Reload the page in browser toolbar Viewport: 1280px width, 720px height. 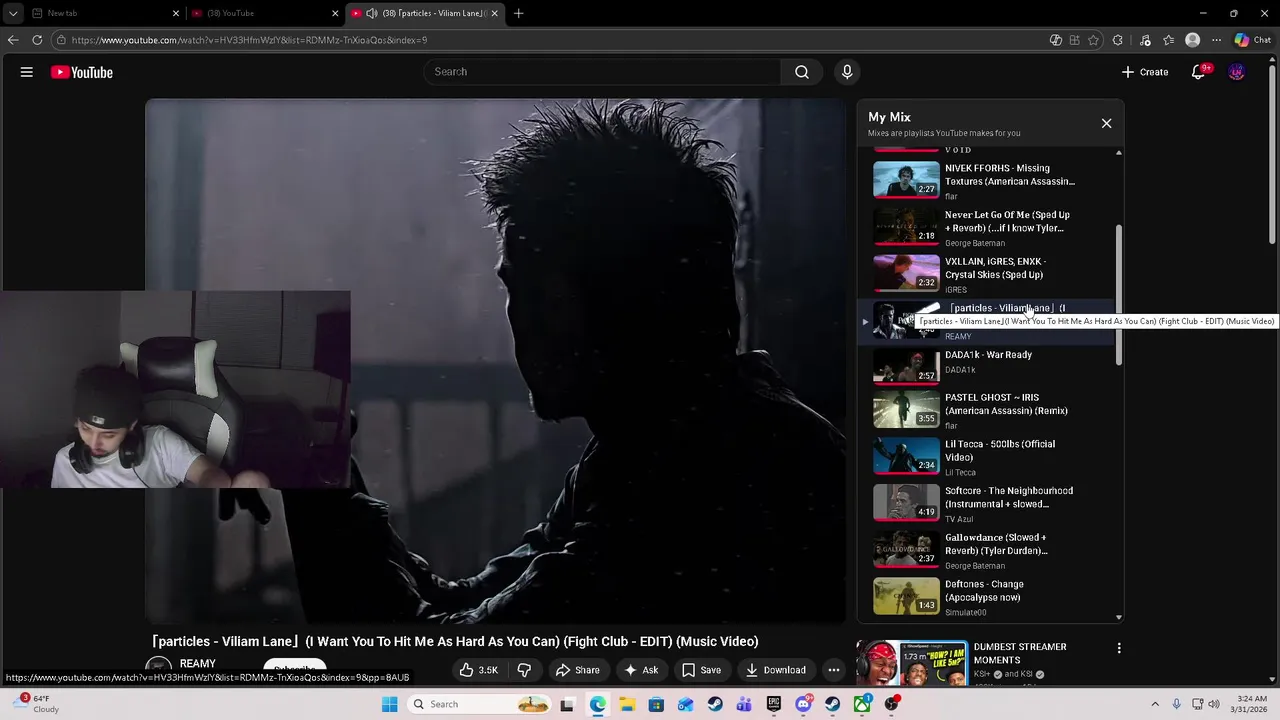tap(37, 40)
